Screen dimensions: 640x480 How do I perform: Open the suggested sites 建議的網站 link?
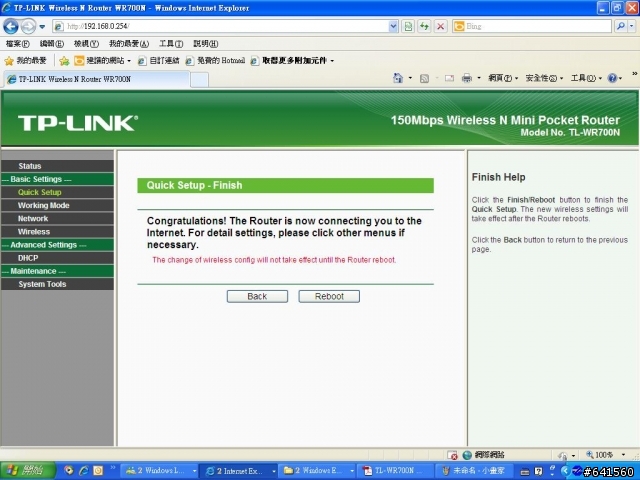102,61
